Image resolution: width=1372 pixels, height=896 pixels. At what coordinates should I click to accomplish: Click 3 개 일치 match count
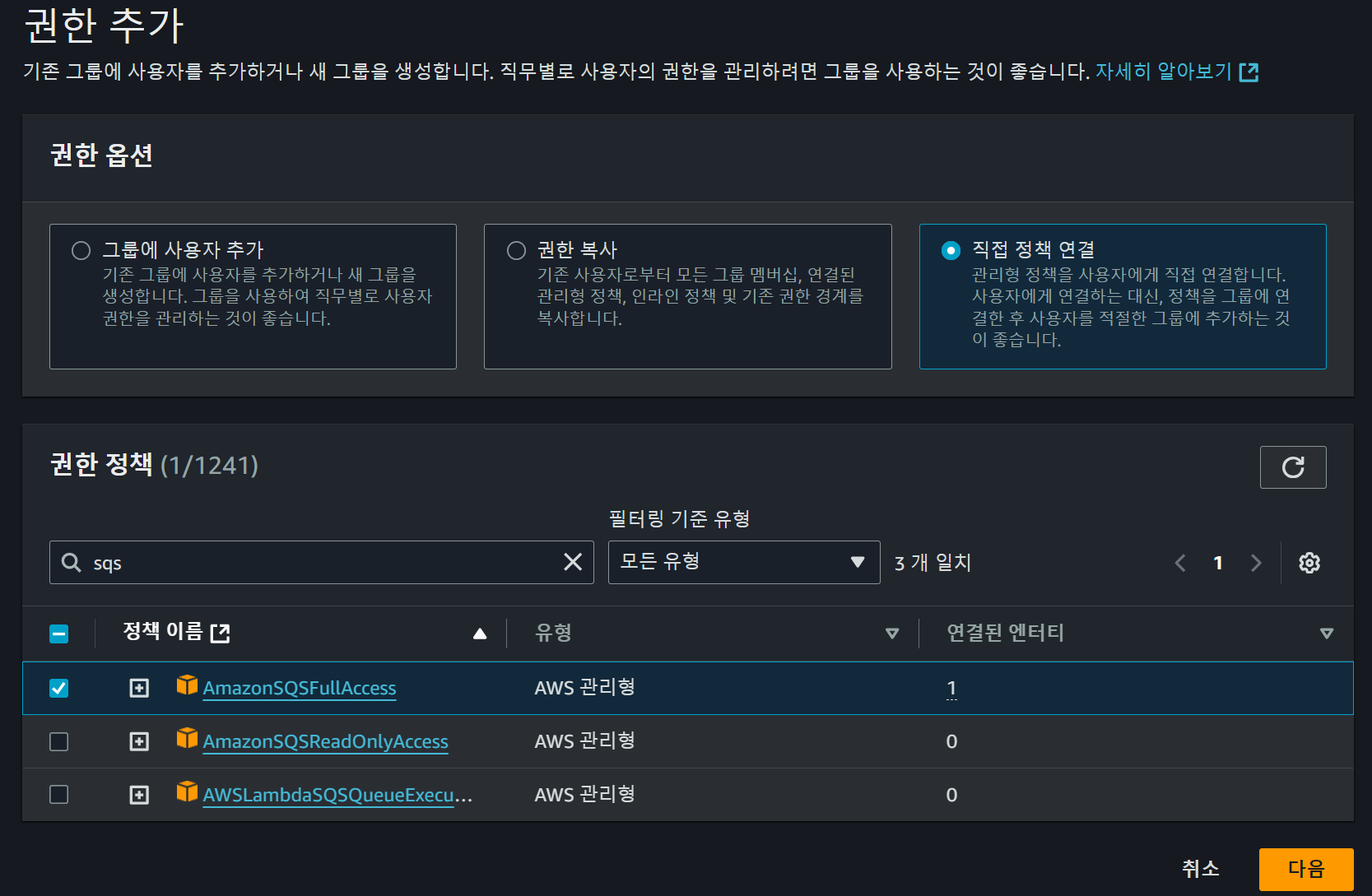932,563
